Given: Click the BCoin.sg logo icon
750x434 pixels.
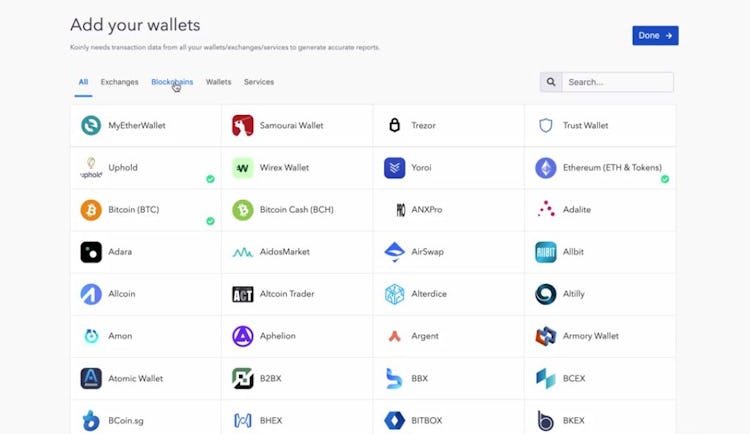Looking at the screenshot, I should point(91,420).
